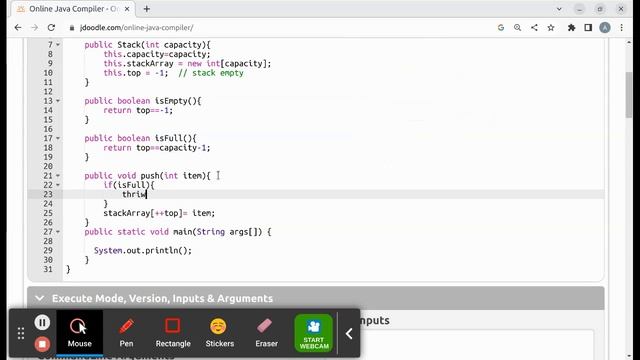Click 'stackArray[++top]= item;' on line 25

pos(159,213)
